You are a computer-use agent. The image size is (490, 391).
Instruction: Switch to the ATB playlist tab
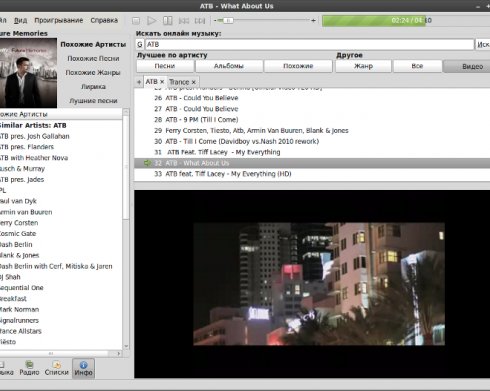(151, 82)
